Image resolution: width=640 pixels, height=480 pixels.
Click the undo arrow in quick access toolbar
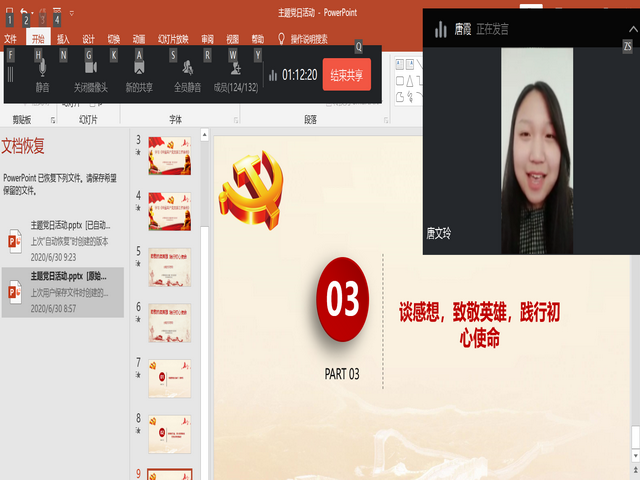tap(25, 12)
